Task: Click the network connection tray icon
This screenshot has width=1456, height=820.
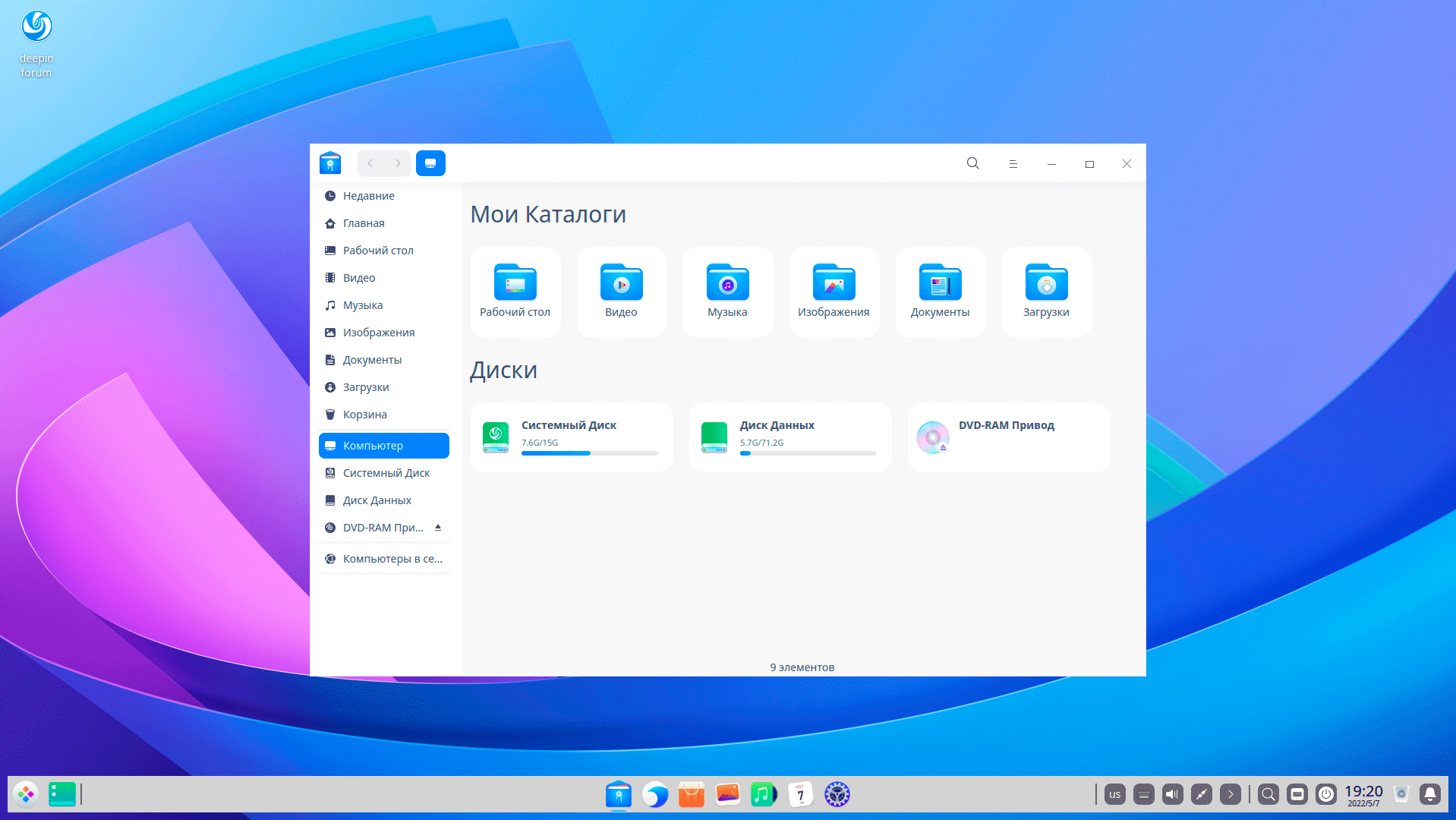Action: [1202, 794]
